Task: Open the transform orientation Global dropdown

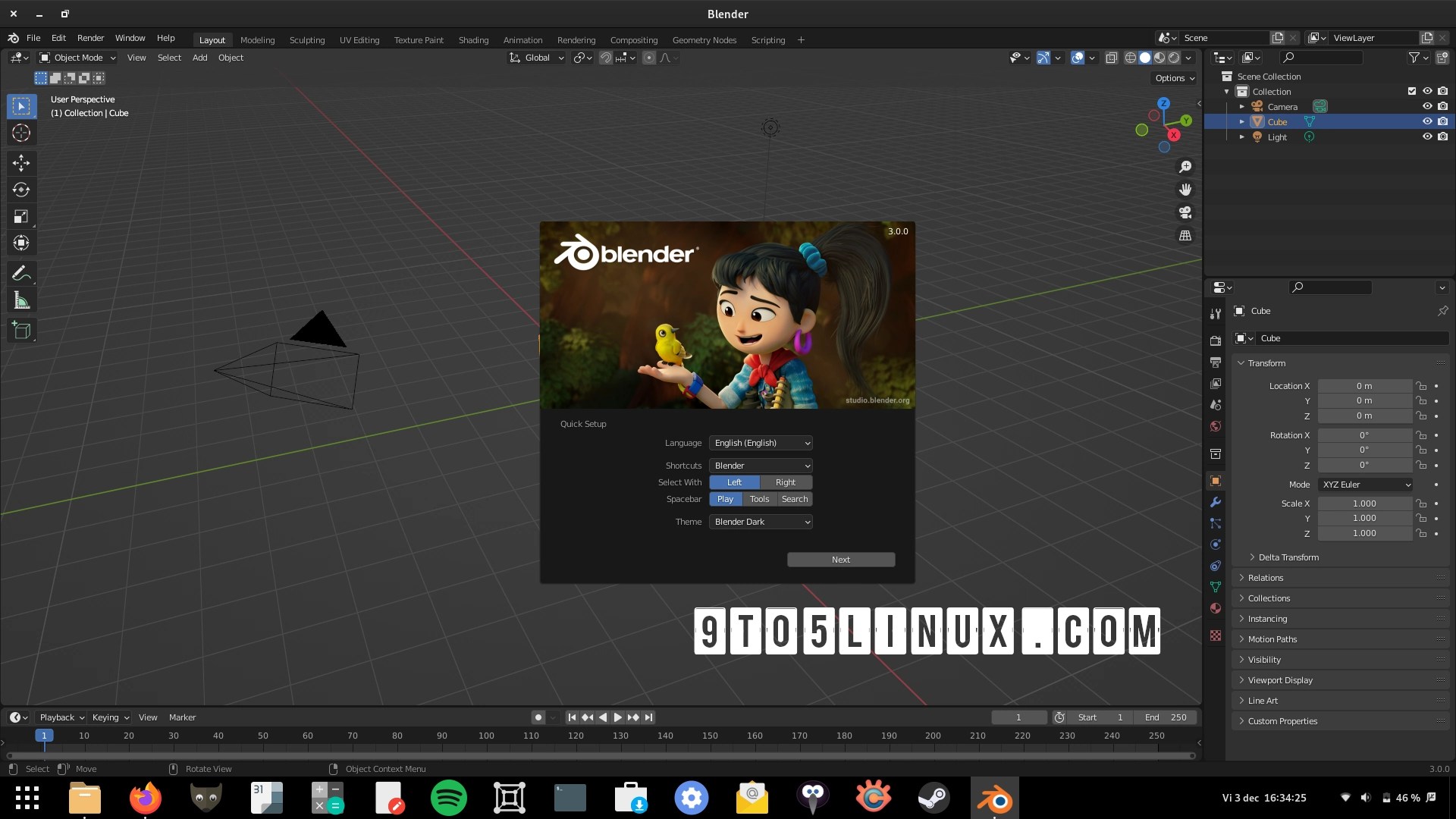Action: pos(536,58)
